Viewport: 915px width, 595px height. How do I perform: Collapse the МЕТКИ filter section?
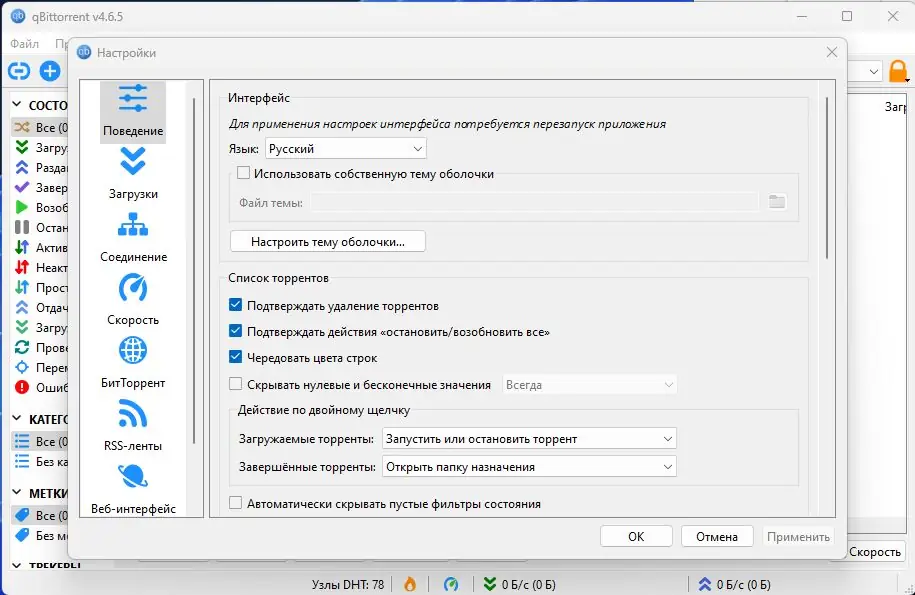click(17, 493)
